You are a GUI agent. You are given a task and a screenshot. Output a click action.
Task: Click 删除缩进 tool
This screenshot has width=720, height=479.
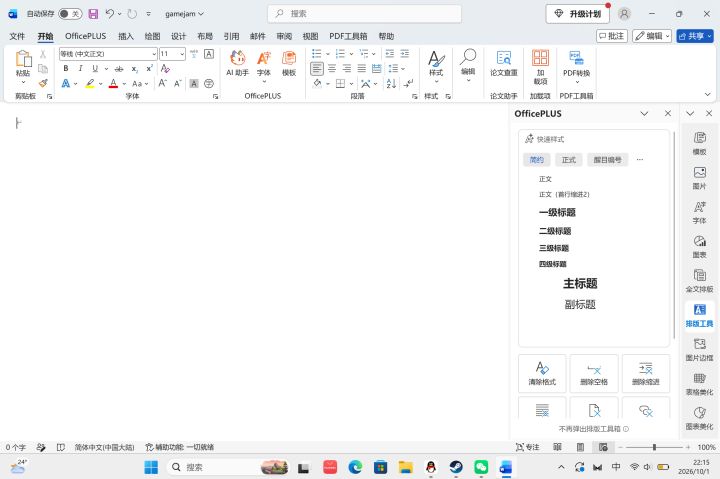coord(646,373)
